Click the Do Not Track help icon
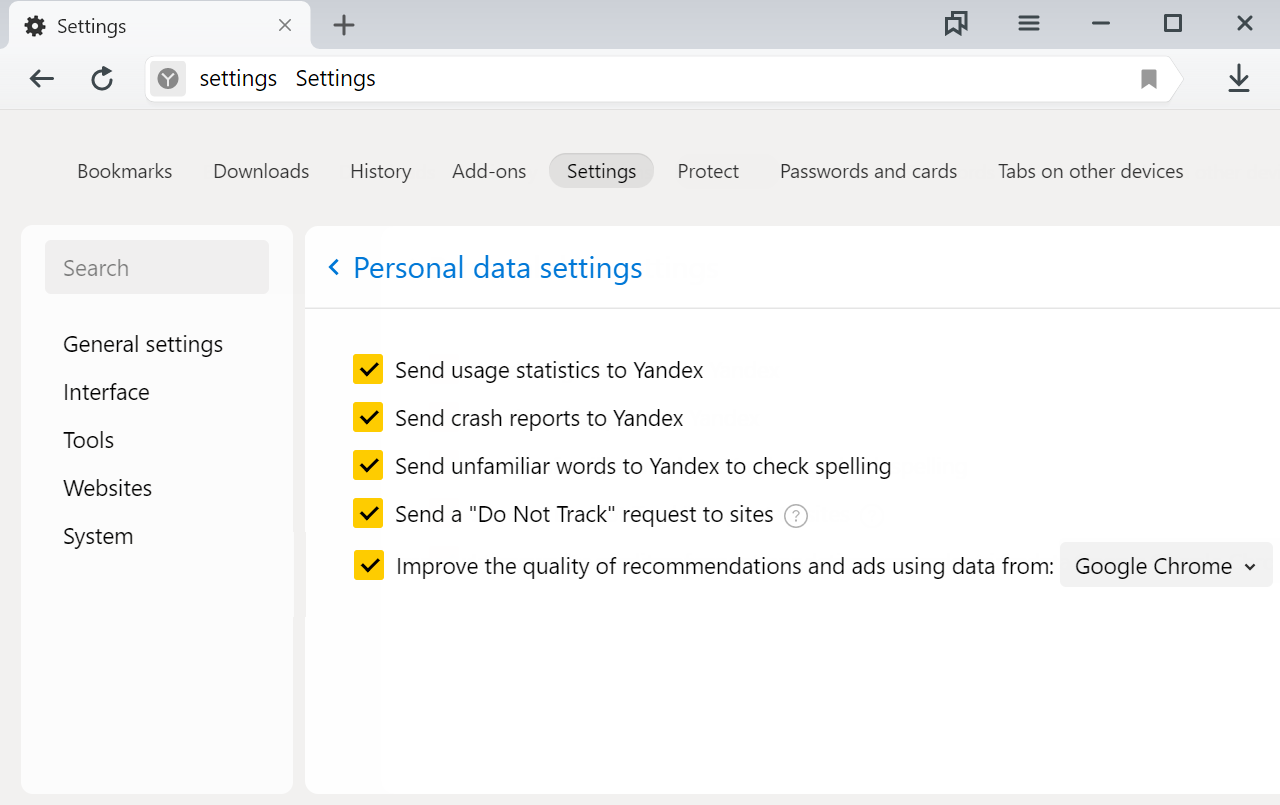The image size is (1280, 805). tap(796, 516)
